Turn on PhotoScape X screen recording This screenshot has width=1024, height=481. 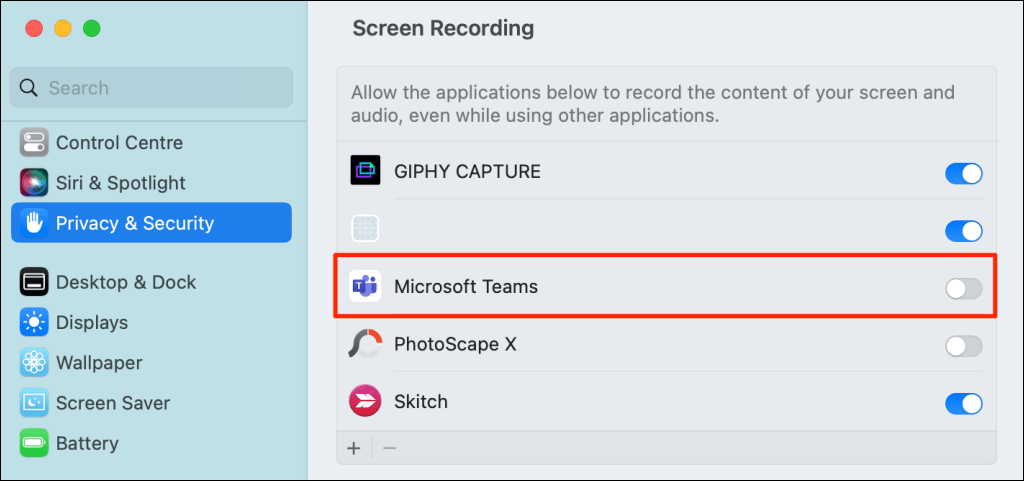point(963,346)
